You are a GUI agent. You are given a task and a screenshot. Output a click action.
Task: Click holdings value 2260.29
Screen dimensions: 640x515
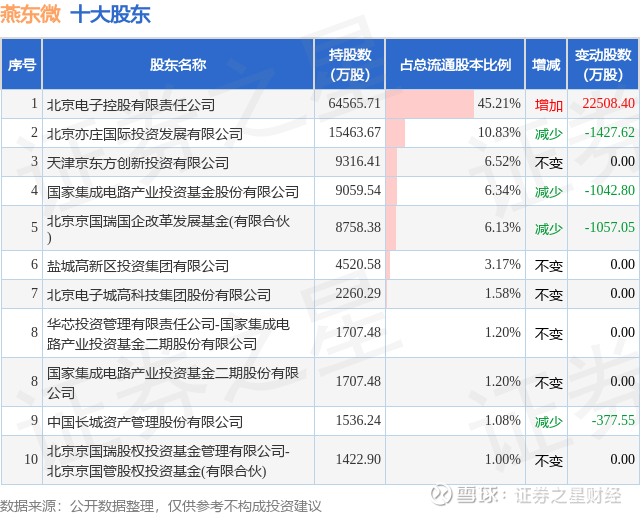coord(358,293)
